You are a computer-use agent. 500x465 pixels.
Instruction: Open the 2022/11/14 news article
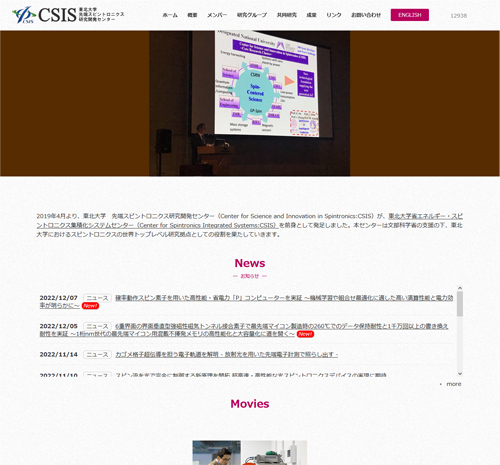coord(227,355)
